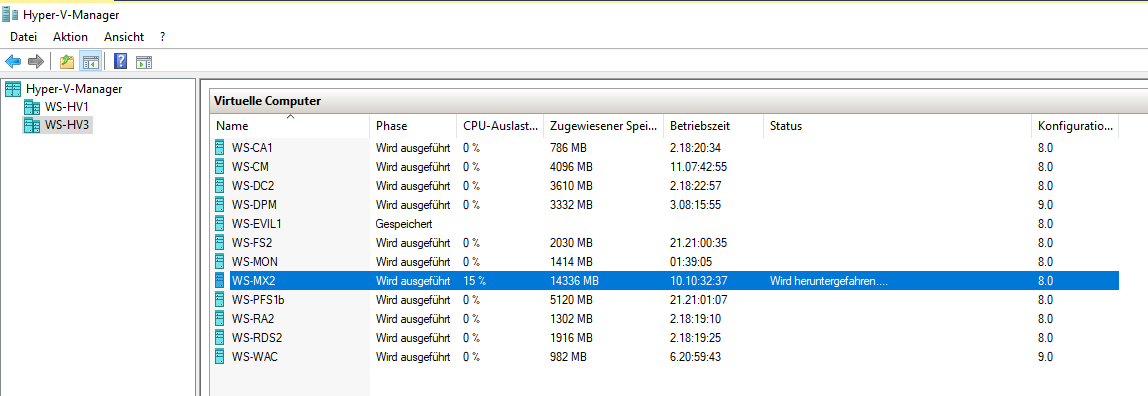
Task: Select the WS-CA1 virtual machine name
Action: [x=253, y=147]
